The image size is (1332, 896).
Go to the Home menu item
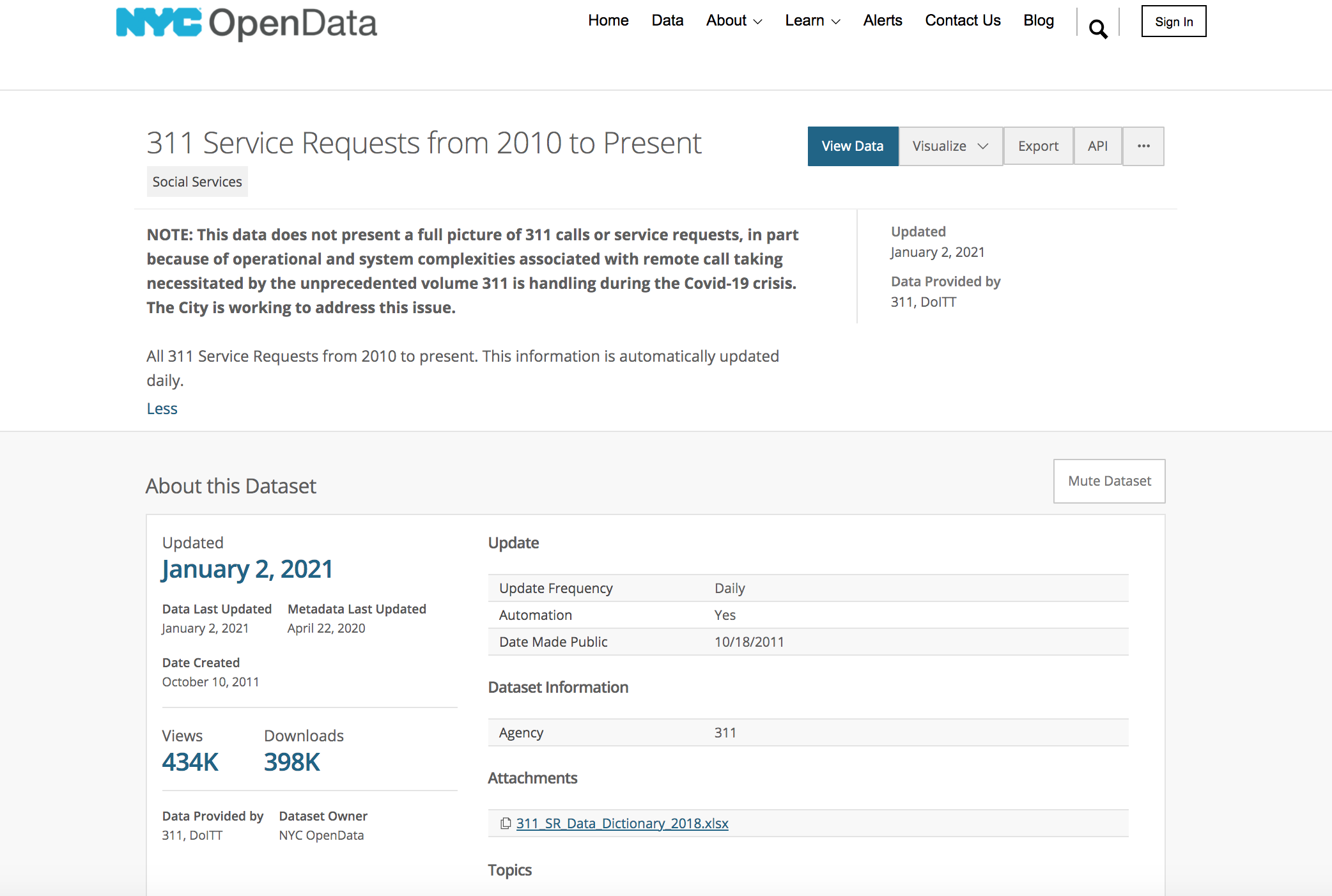[x=608, y=20]
